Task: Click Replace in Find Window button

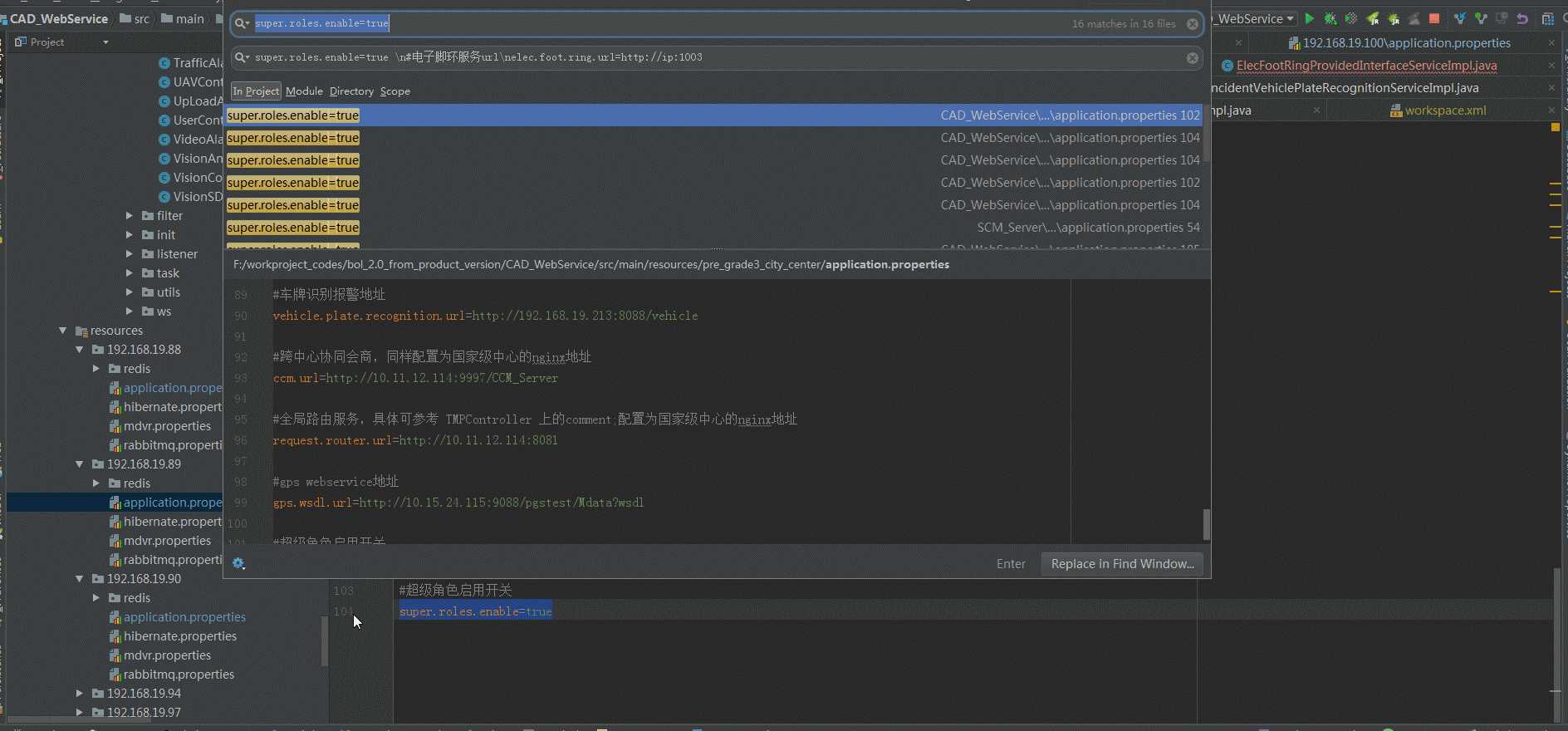Action: pyautogui.click(x=1122, y=564)
